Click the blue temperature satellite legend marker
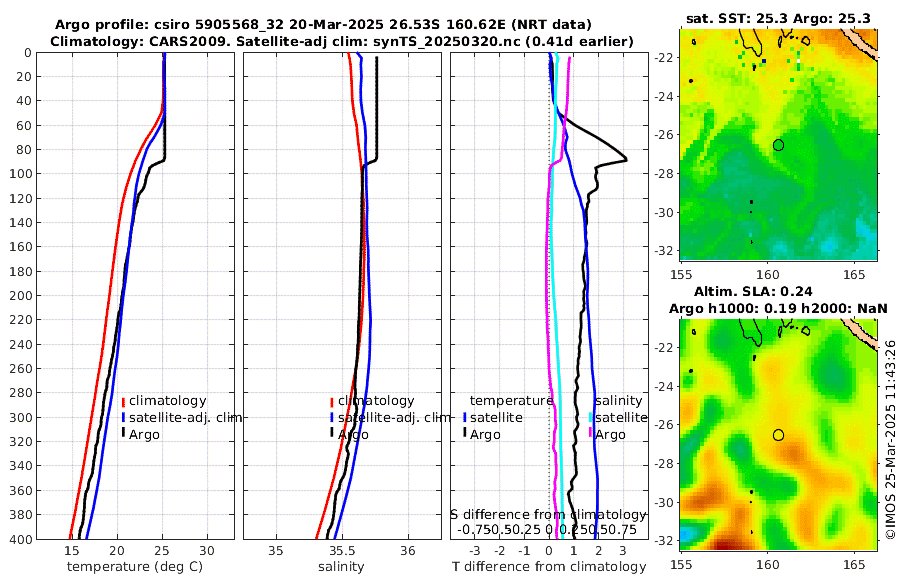Image resolution: width=900 pixels, height=580 pixels. click(464, 417)
